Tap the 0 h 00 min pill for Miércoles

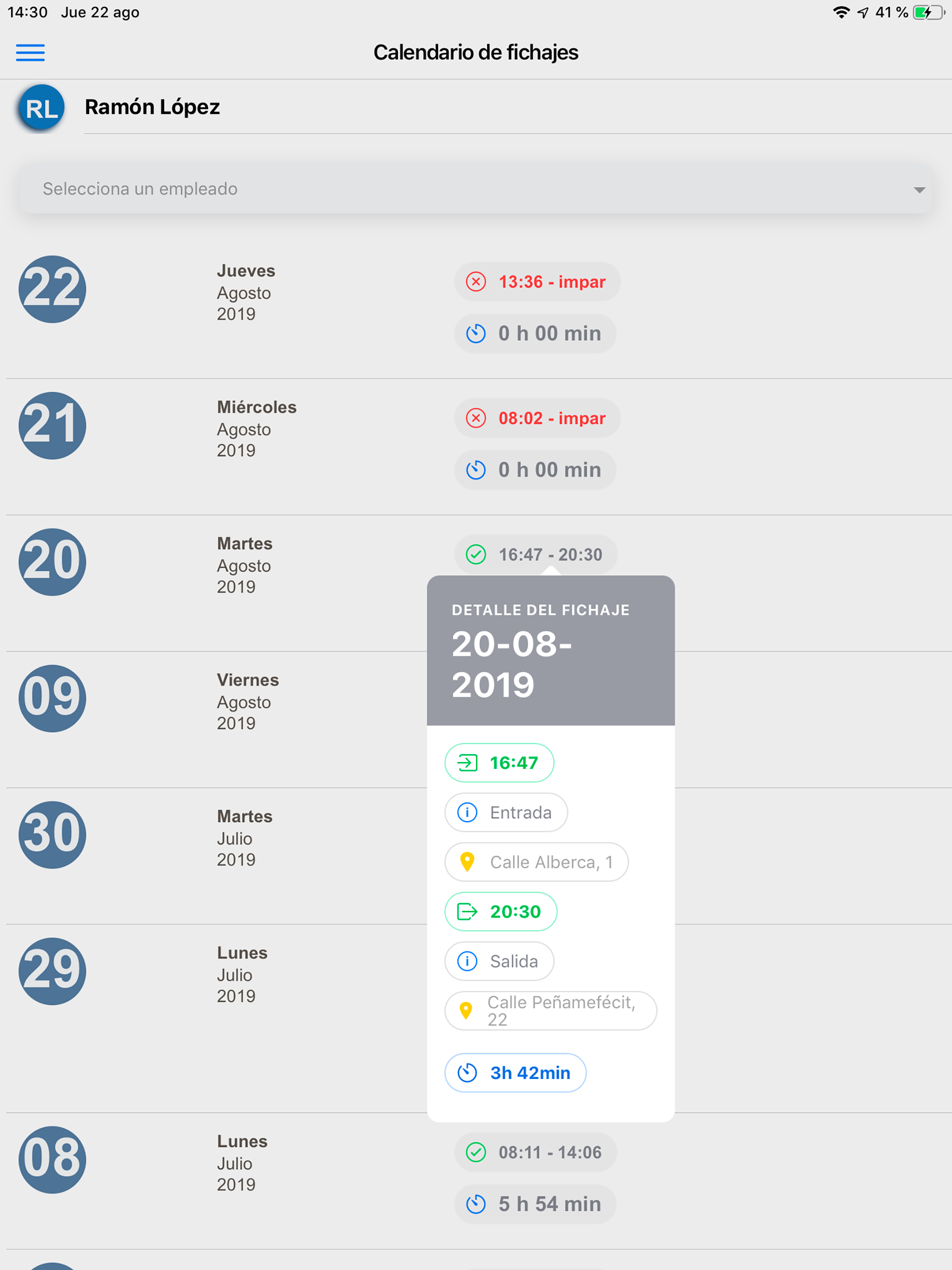point(535,470)
